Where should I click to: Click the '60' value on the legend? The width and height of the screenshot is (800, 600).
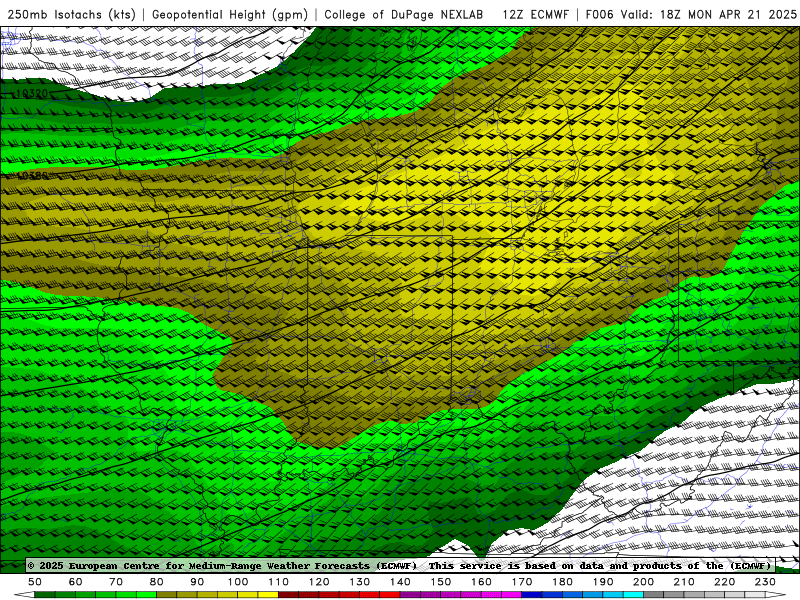[x=75, y=582]
